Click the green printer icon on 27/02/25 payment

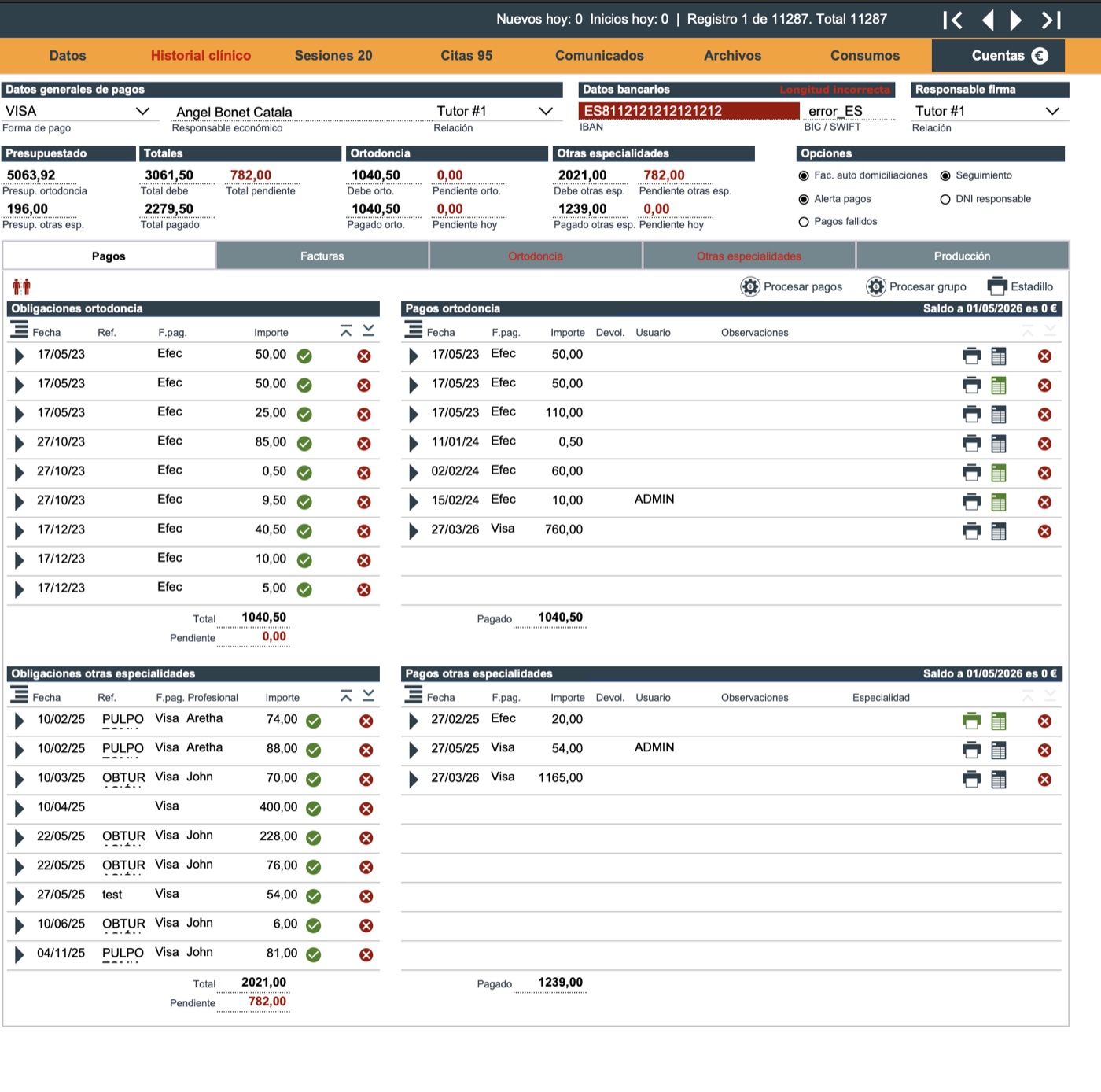pyautogui.click(x=971, y=721)
